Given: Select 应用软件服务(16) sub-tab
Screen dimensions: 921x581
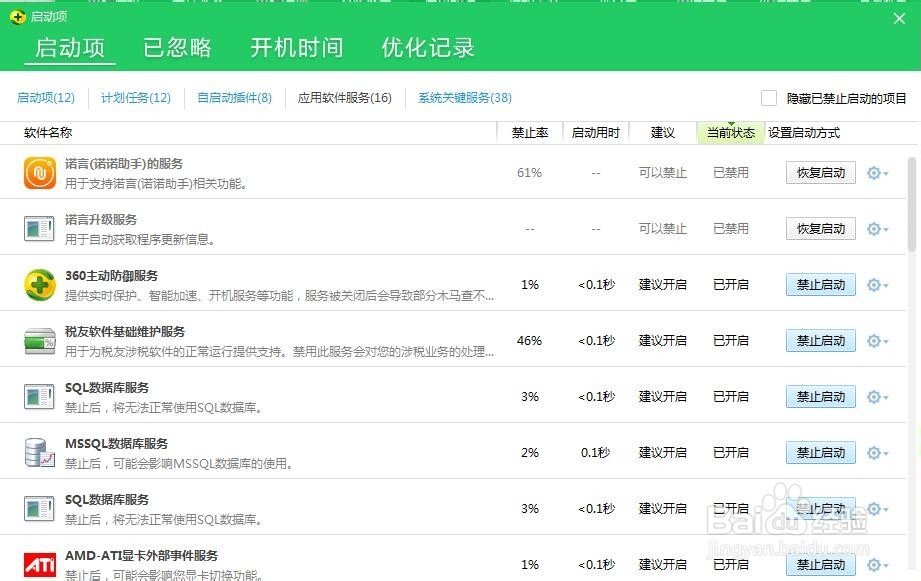Looking at the screenshot, I should [x=345, y=98].
